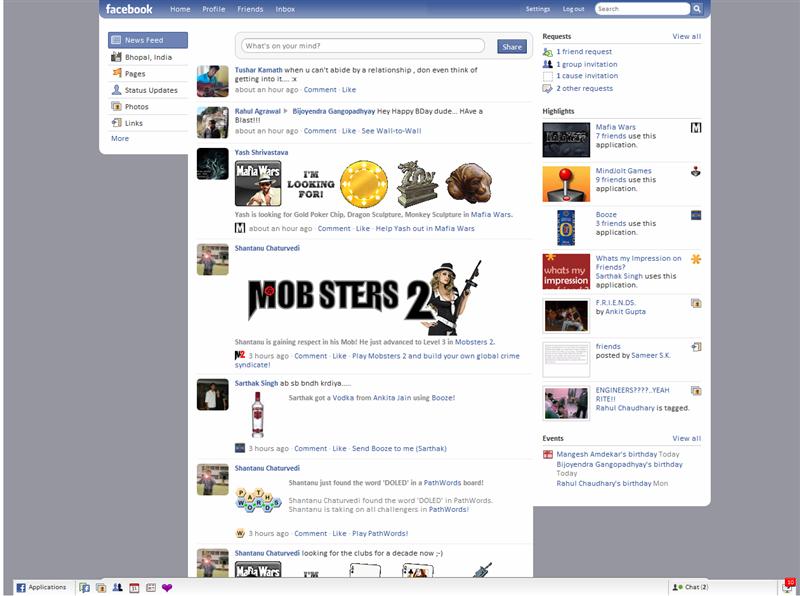Open the Friends tab
800x596 pixels.
pyautogui.click(x=250, y=9)
